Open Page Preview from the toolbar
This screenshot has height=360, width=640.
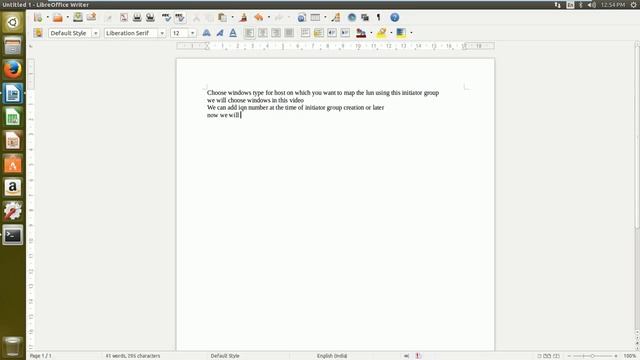(x=150, y=18)
